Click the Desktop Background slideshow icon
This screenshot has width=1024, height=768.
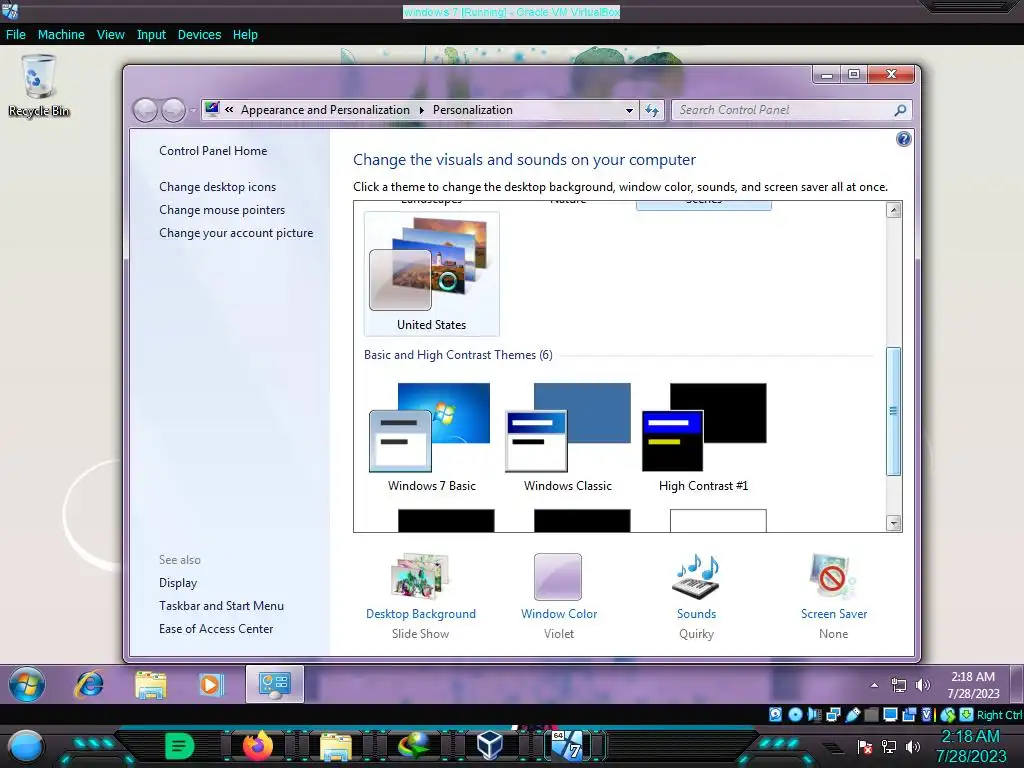pyautogui.click(x=421, y=577)
